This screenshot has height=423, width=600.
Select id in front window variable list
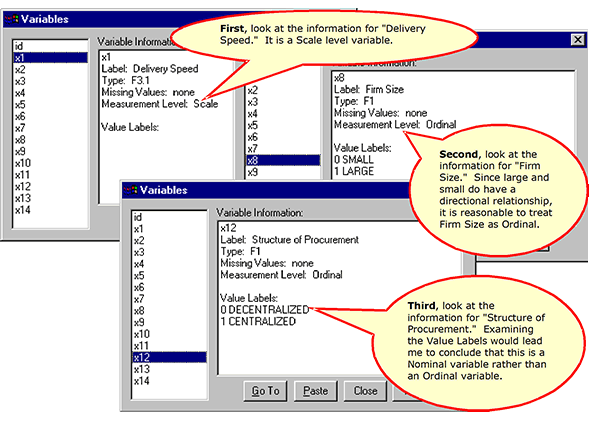pos(169,217)
